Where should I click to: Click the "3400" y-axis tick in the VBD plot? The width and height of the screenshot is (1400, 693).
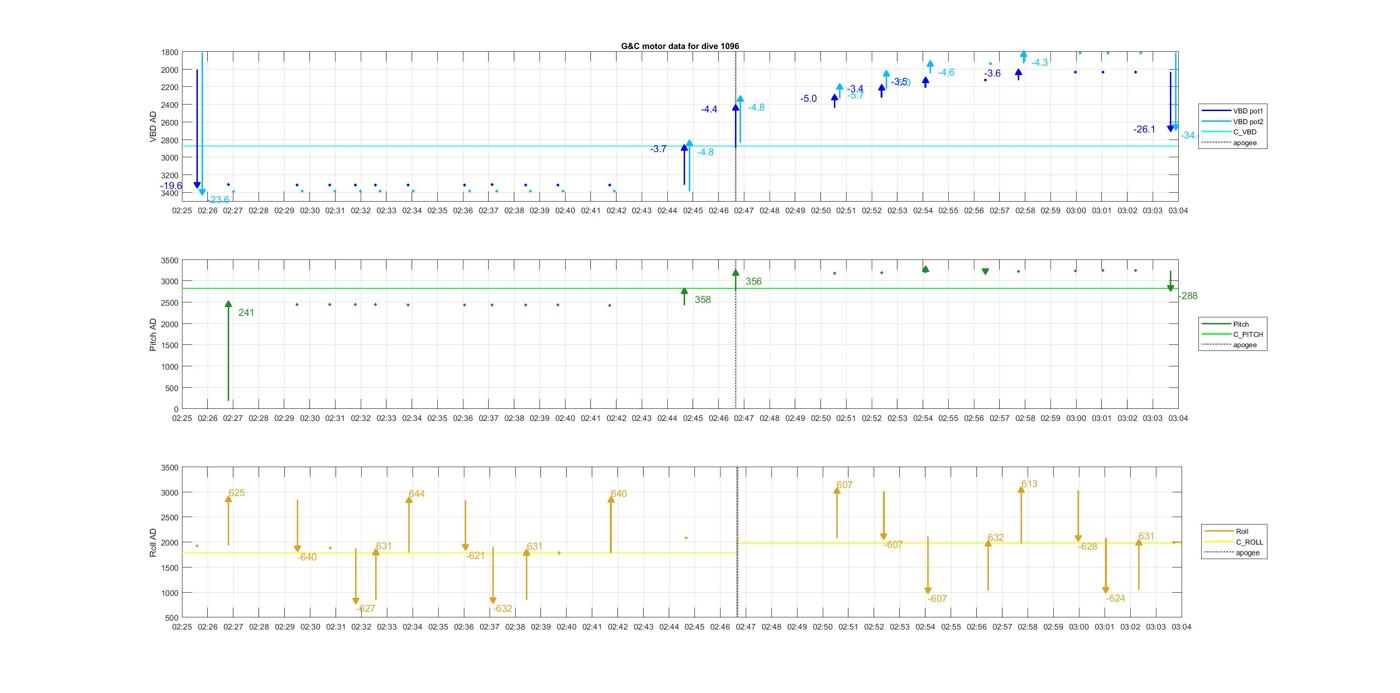[x=170, y=192]
